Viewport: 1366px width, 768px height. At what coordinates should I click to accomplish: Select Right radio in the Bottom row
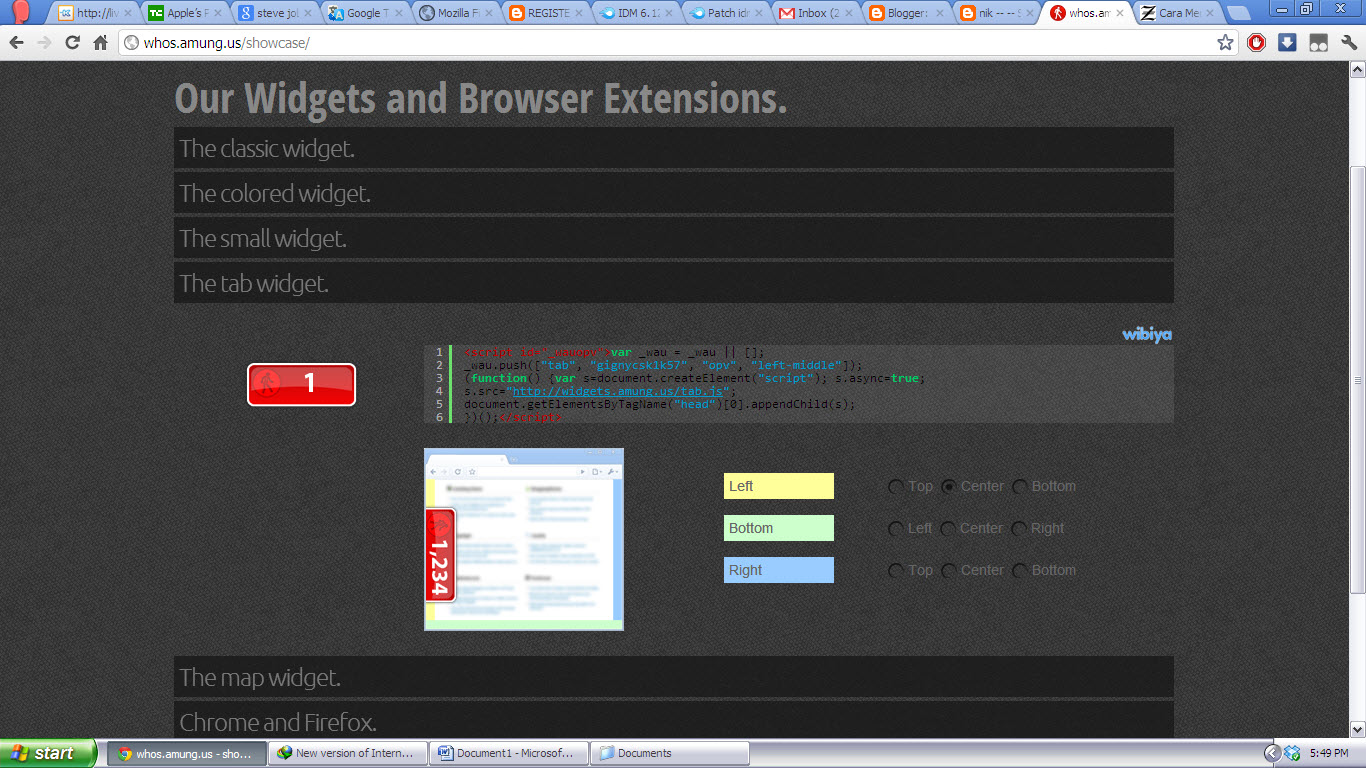coord(1019,529)
